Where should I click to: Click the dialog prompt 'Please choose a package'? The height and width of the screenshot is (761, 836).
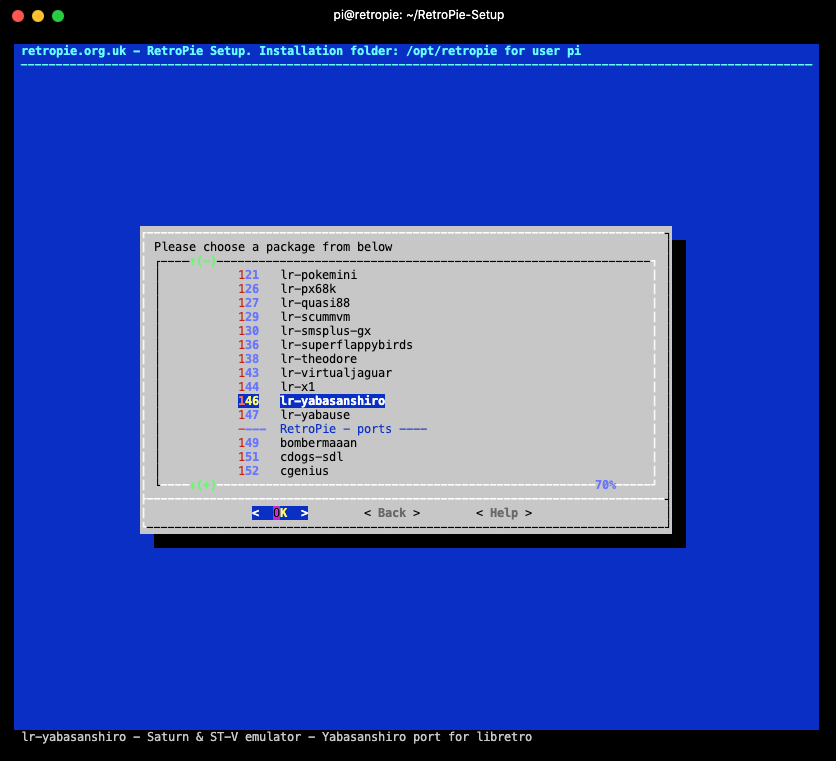tap(273, 247)
